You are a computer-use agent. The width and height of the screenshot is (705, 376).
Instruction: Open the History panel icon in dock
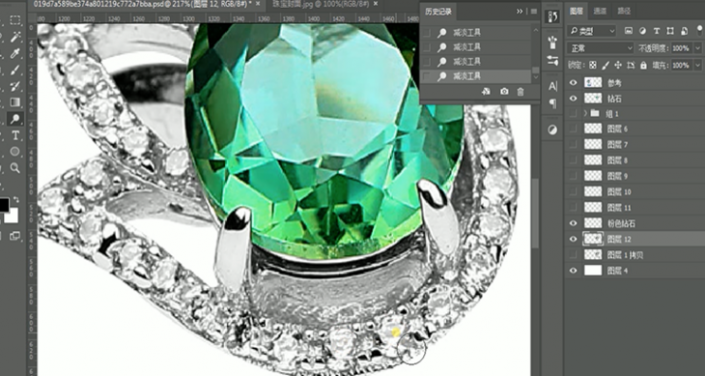point(552,17)
